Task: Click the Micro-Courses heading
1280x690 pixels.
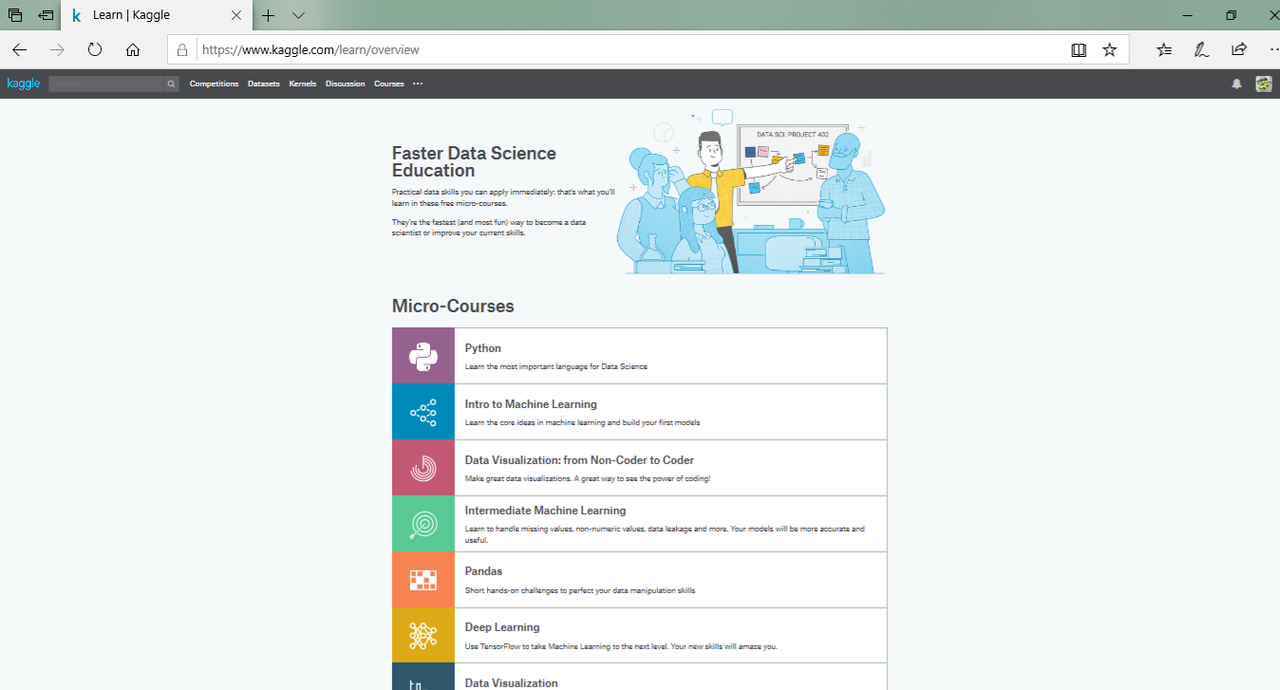Action: pos(453,306)
